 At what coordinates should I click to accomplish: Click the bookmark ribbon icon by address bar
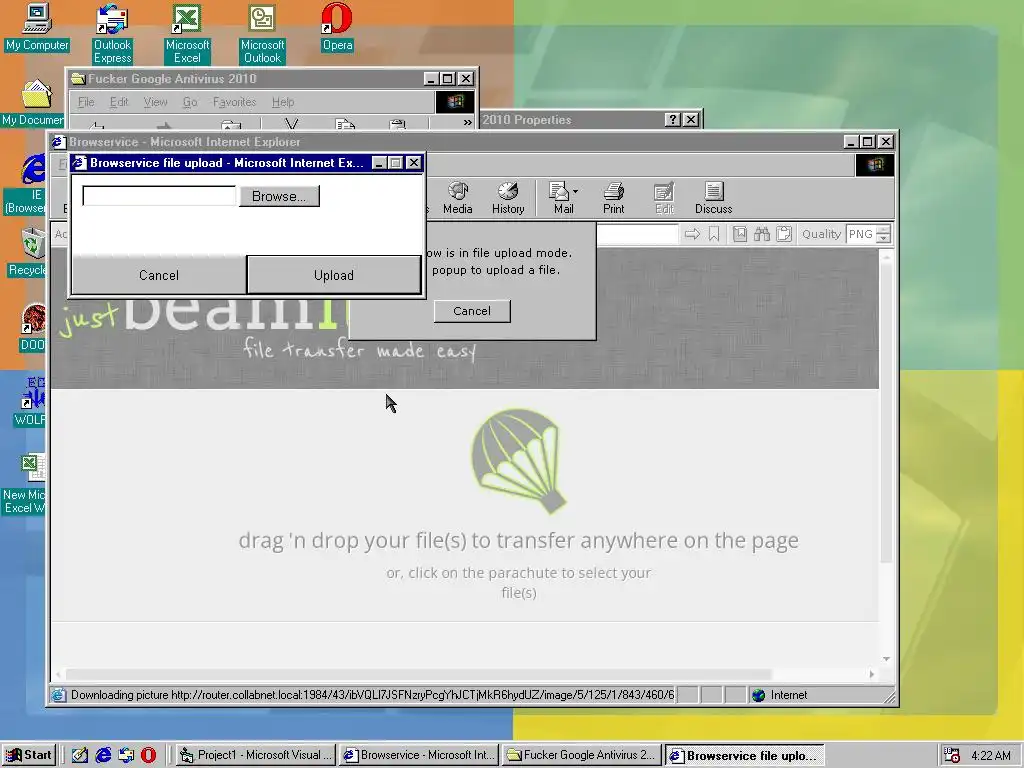[714, 234]
